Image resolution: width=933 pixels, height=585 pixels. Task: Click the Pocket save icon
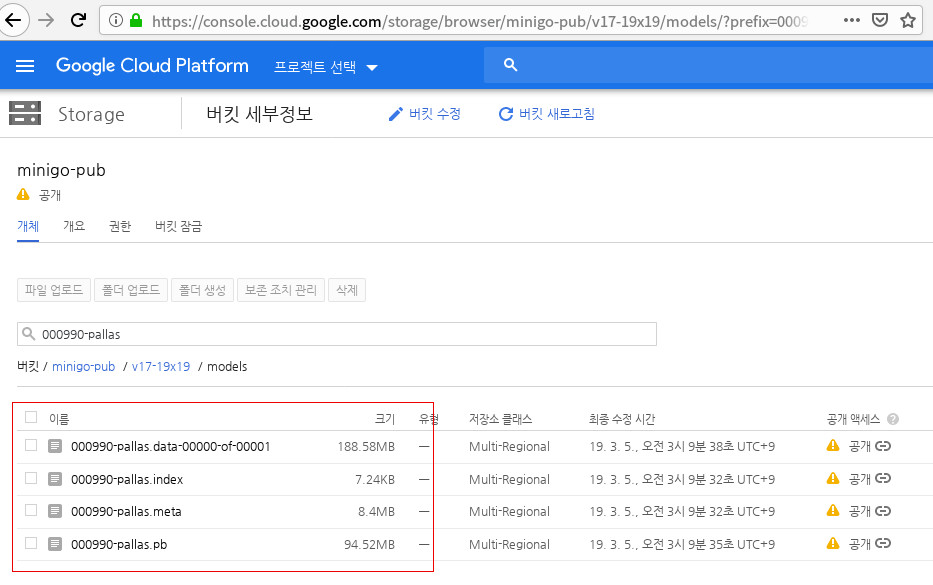click(x=880, y=20)
